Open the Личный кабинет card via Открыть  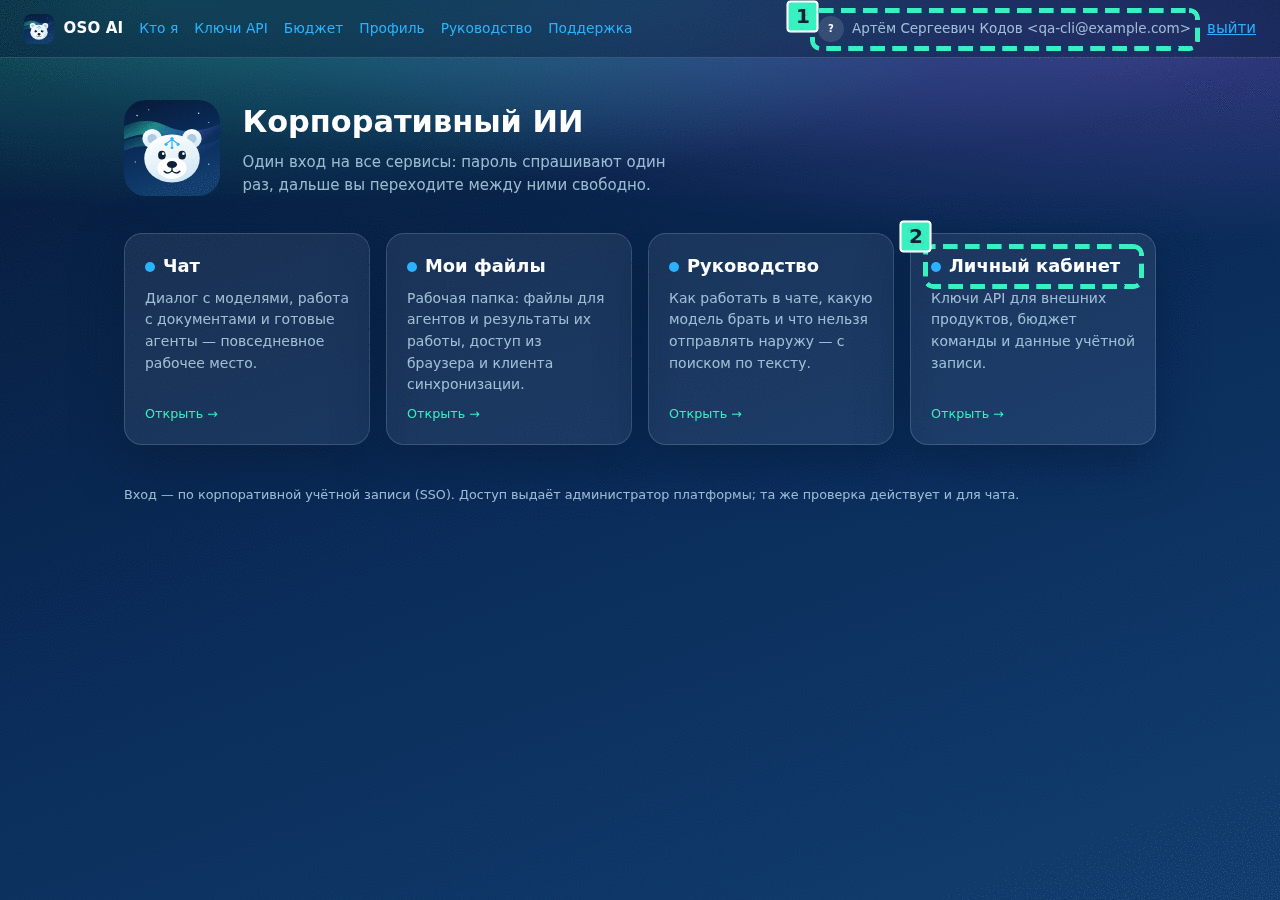967,414
